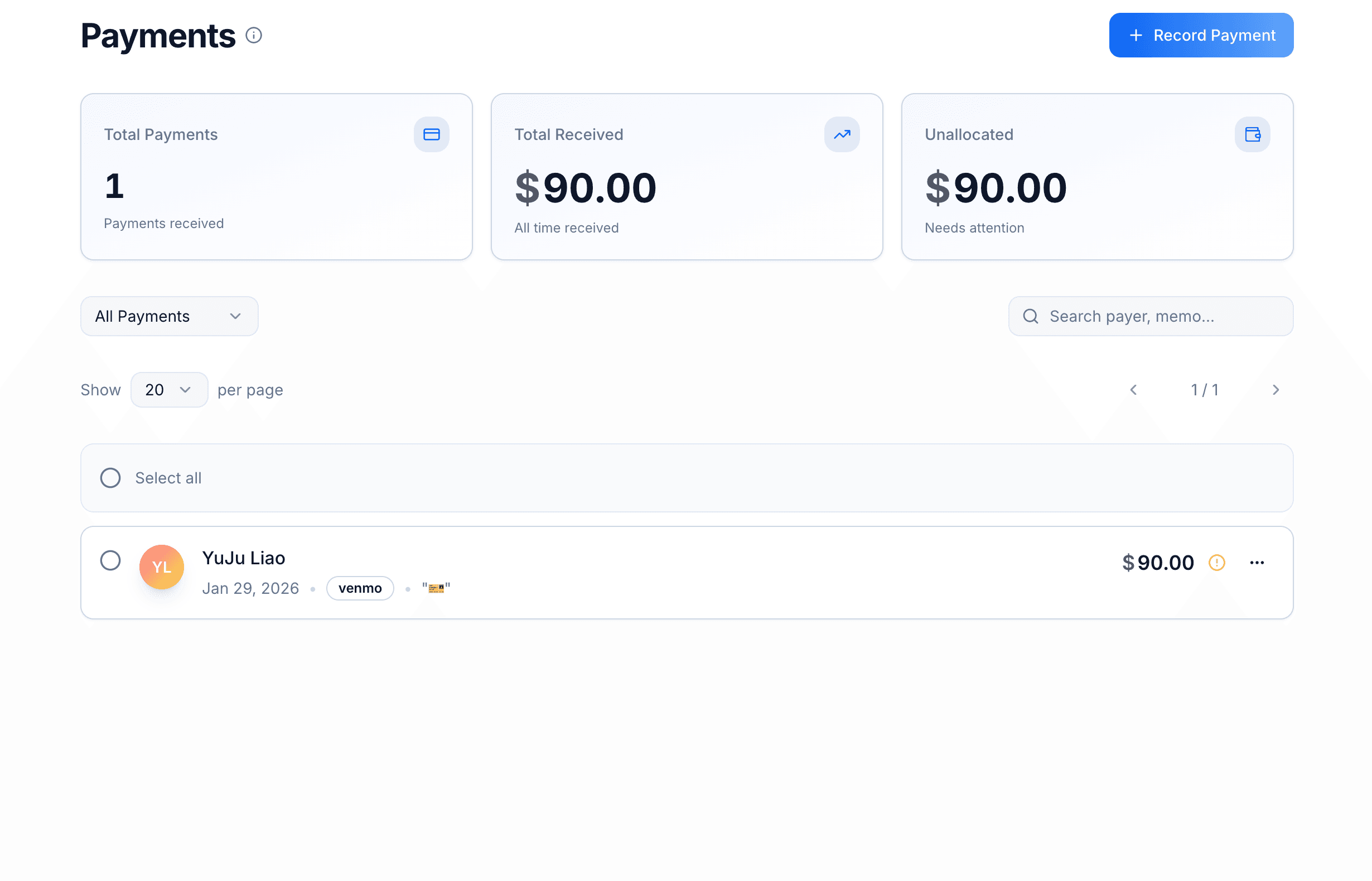Click the Record Payment button
Screen dimensions: 1372x881
[1200, 35]
